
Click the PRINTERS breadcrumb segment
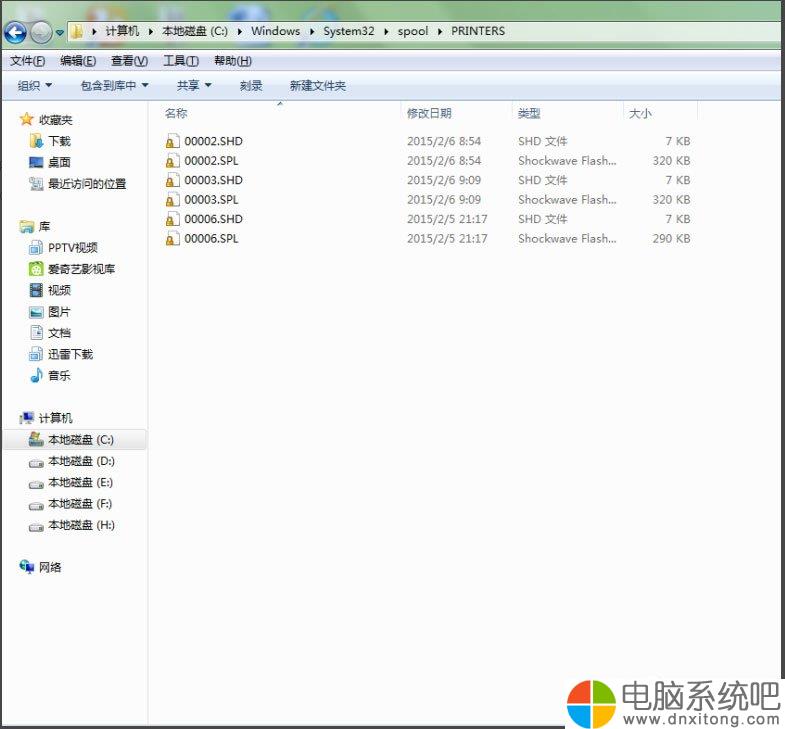click(478, 31)
